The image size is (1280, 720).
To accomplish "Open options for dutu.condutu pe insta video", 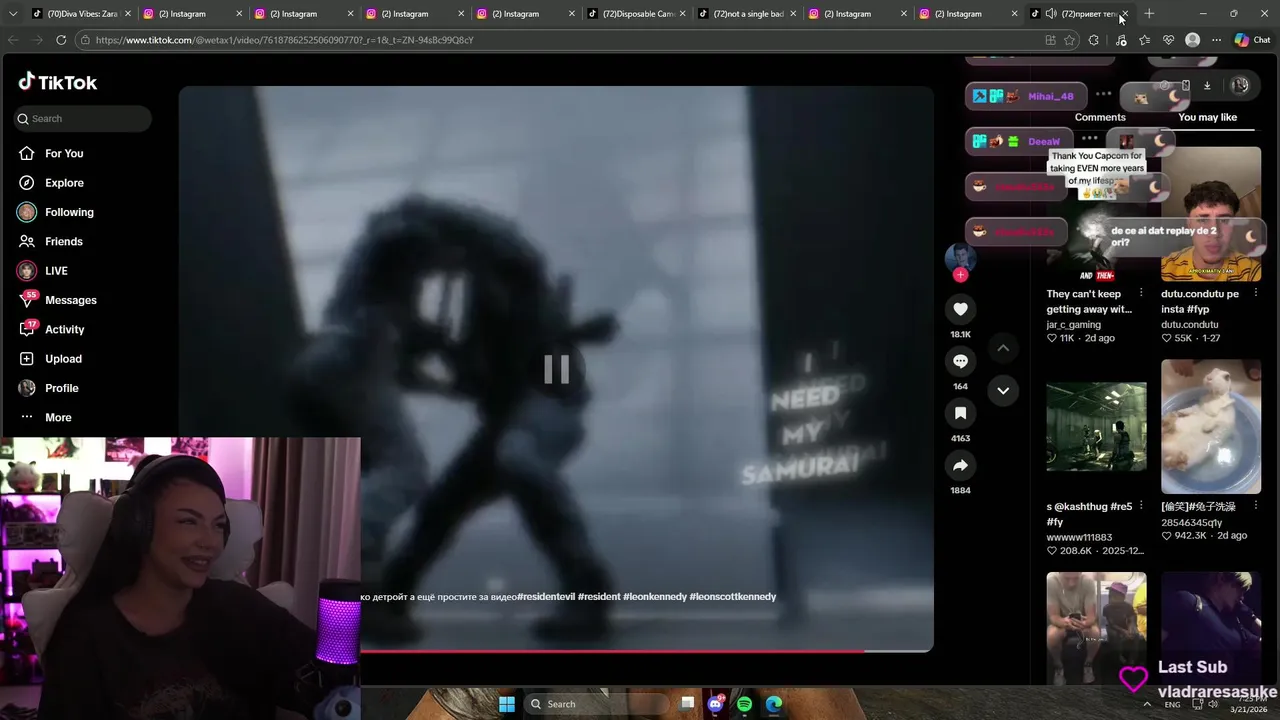I will click(1256, 294).
